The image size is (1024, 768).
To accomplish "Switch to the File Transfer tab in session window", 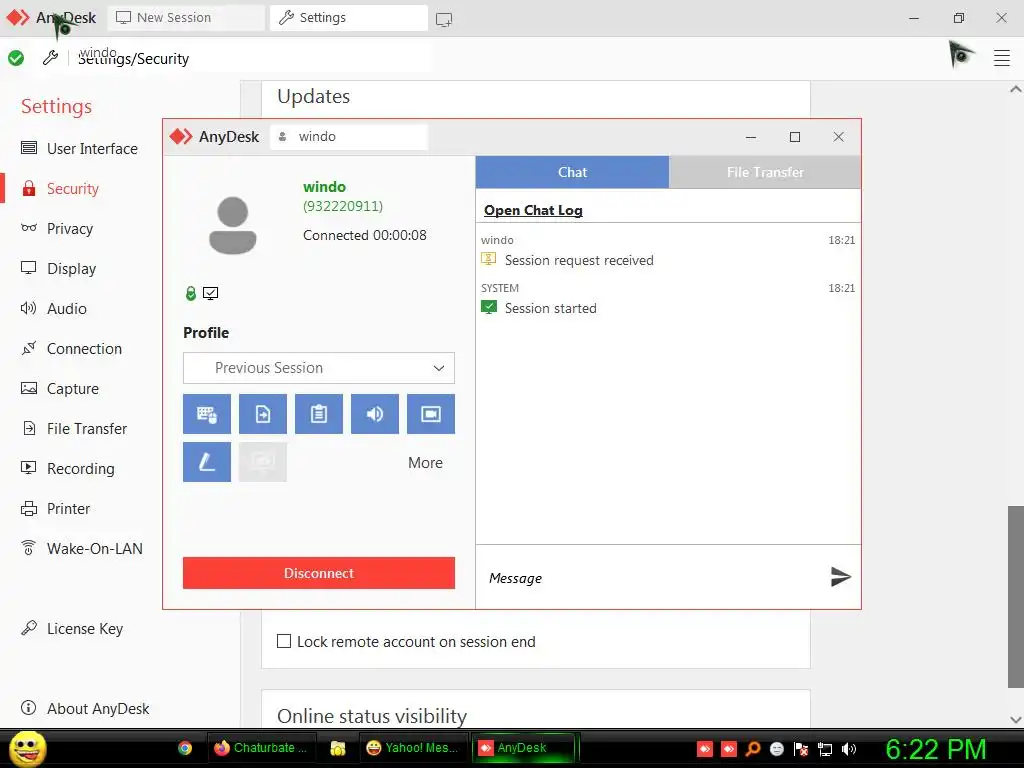I will tap(765, 172).
